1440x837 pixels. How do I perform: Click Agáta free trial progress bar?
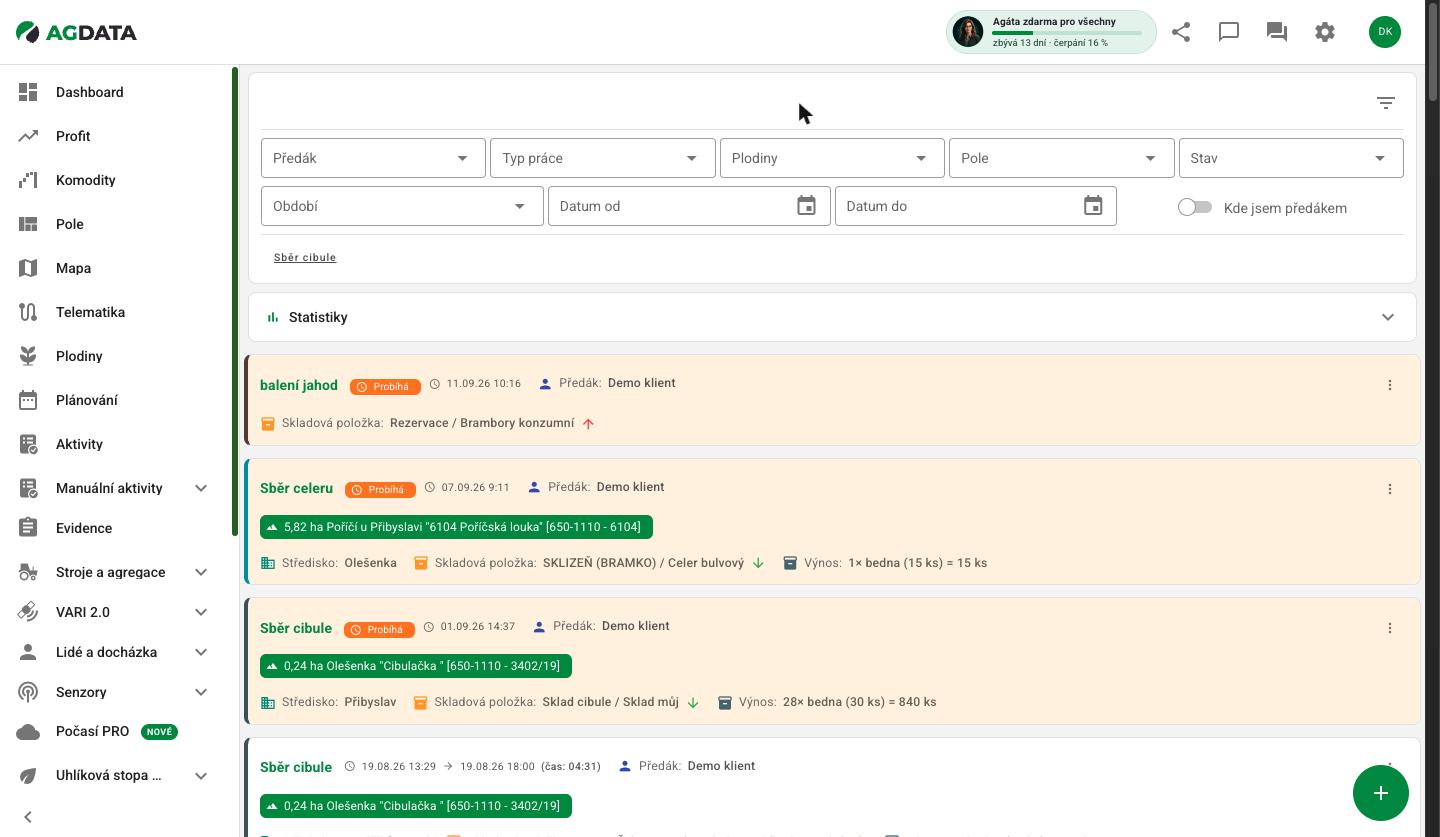point(1067,33)
